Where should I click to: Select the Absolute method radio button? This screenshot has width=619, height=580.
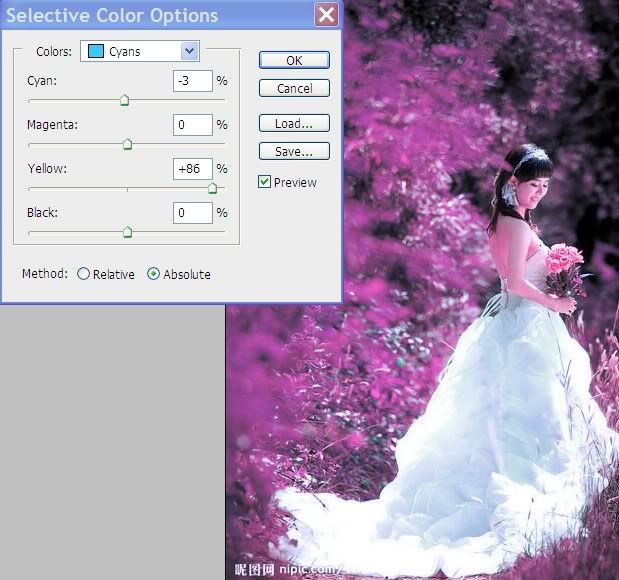(x=153, y=274)
